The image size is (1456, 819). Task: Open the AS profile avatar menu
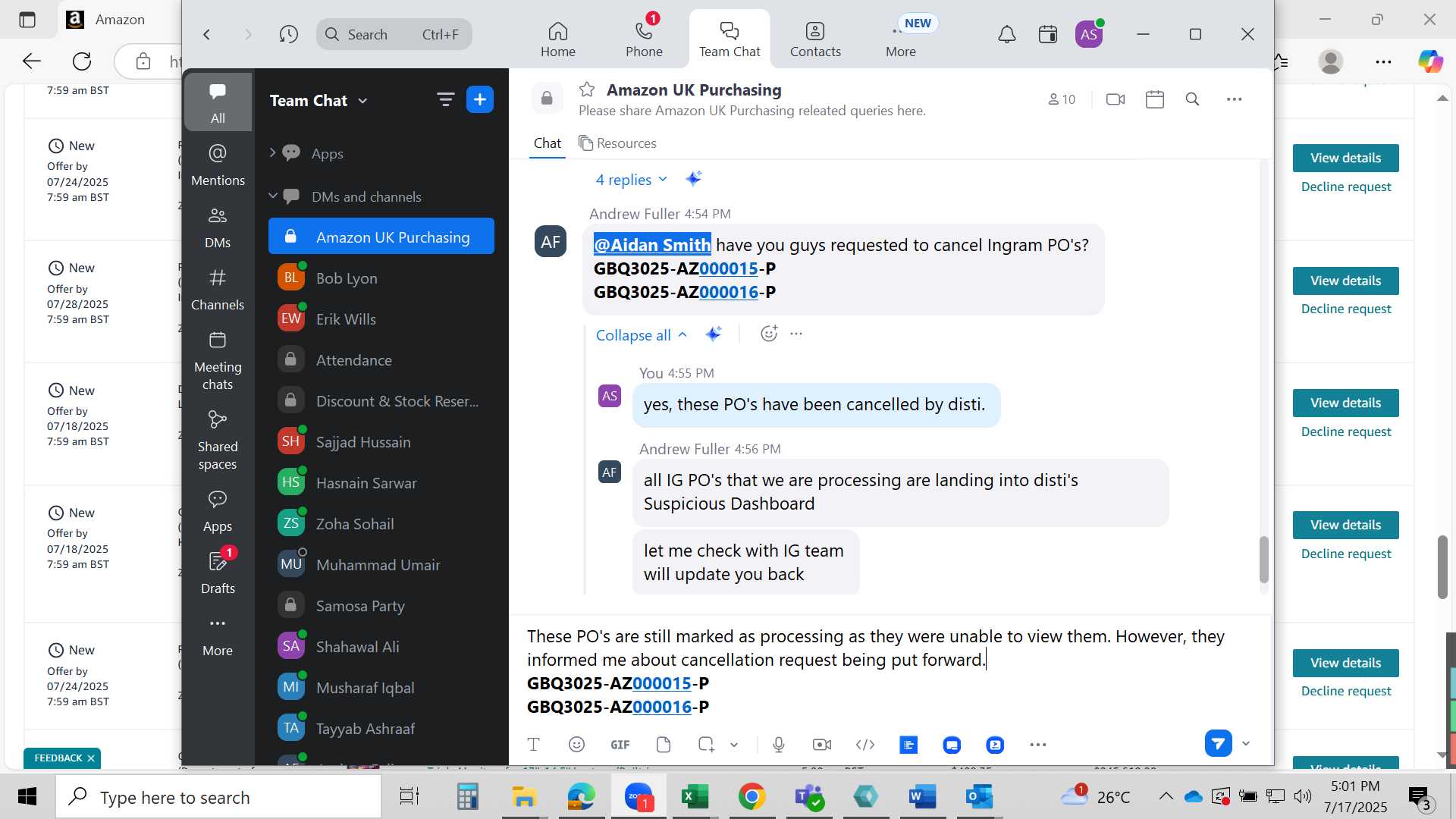pos(1089,34)
